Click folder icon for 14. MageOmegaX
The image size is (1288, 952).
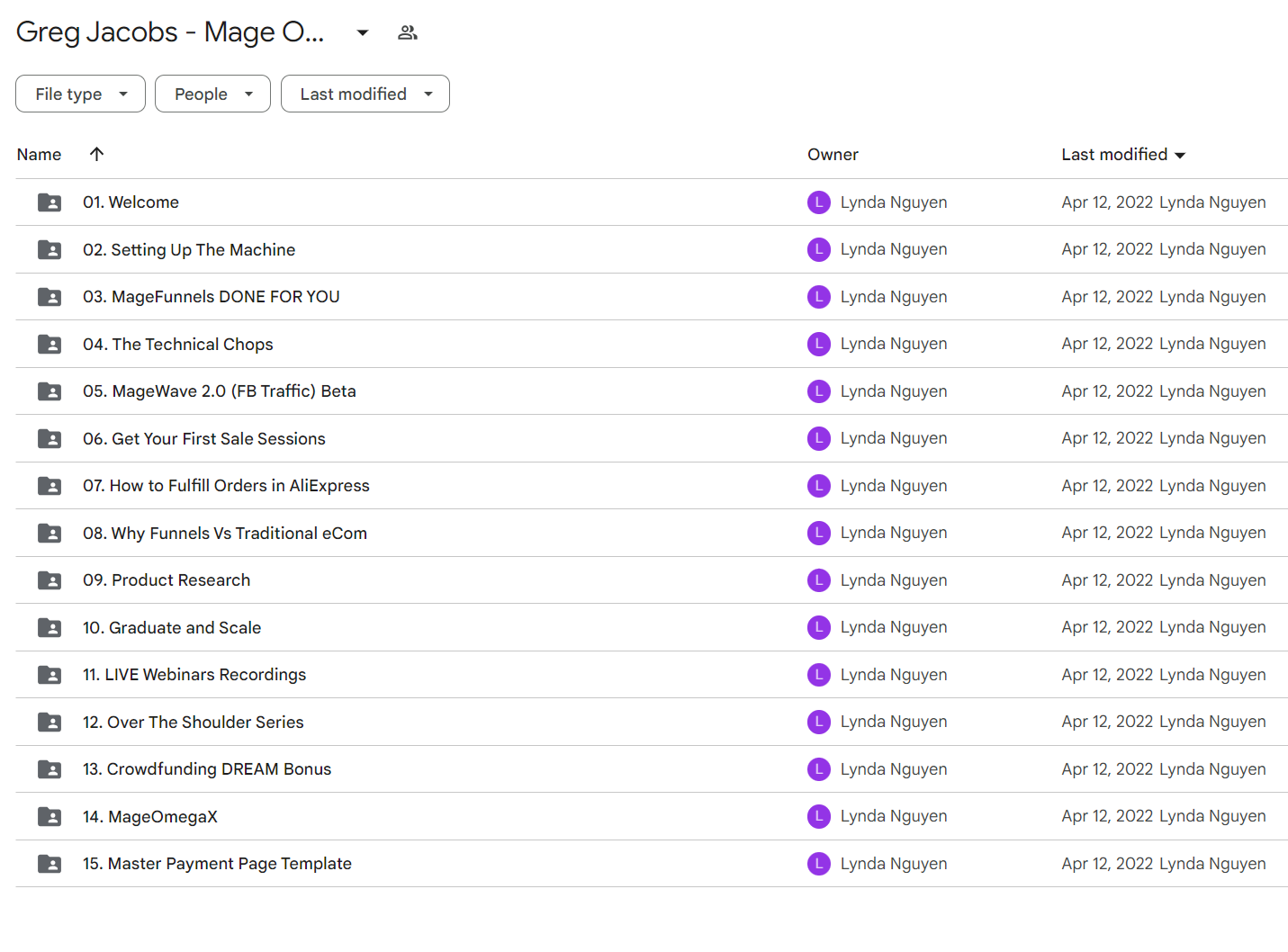pyautogui.click(x=50, y=816)
